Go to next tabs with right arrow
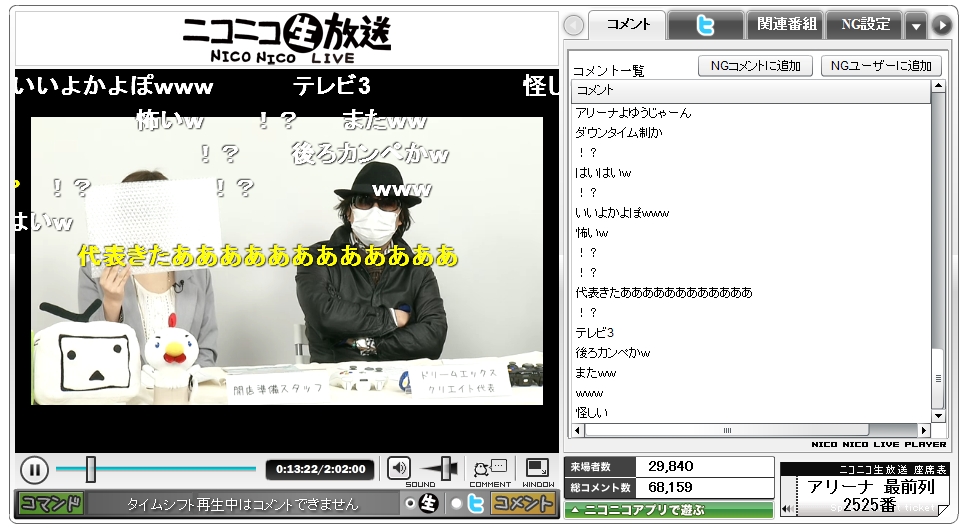 pyautogui.click(x=942, y=25)
